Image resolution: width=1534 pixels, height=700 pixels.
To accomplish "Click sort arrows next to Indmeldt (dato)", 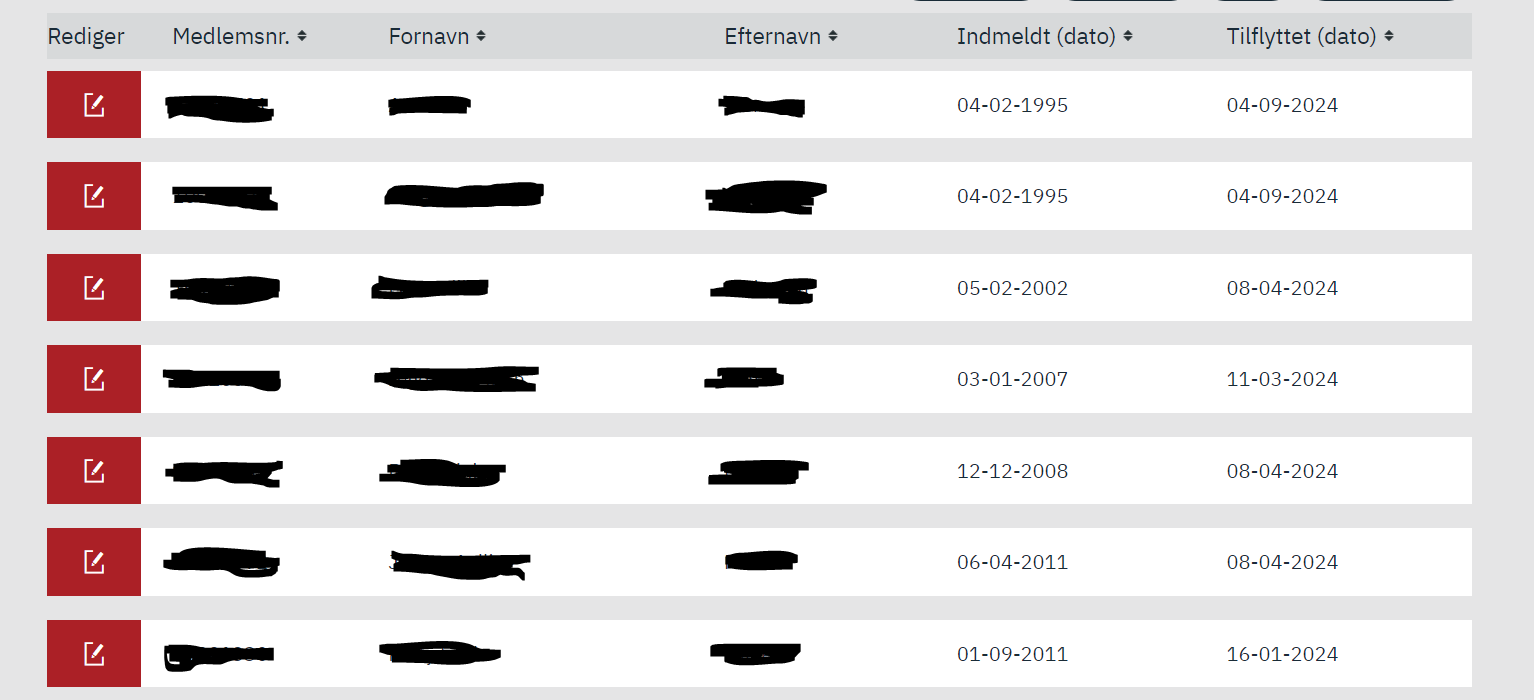I will (x=1128, y=37).
